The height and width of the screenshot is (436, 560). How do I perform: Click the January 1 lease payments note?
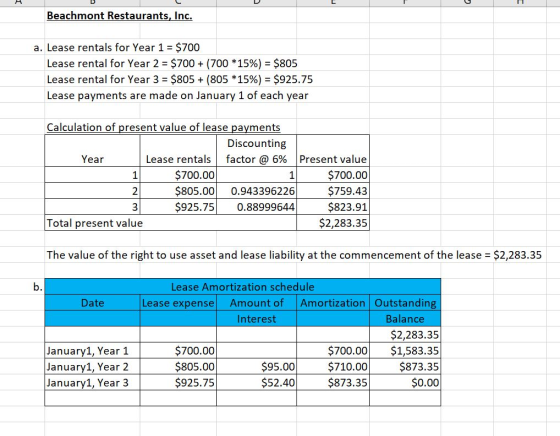[x=178, y=95]
